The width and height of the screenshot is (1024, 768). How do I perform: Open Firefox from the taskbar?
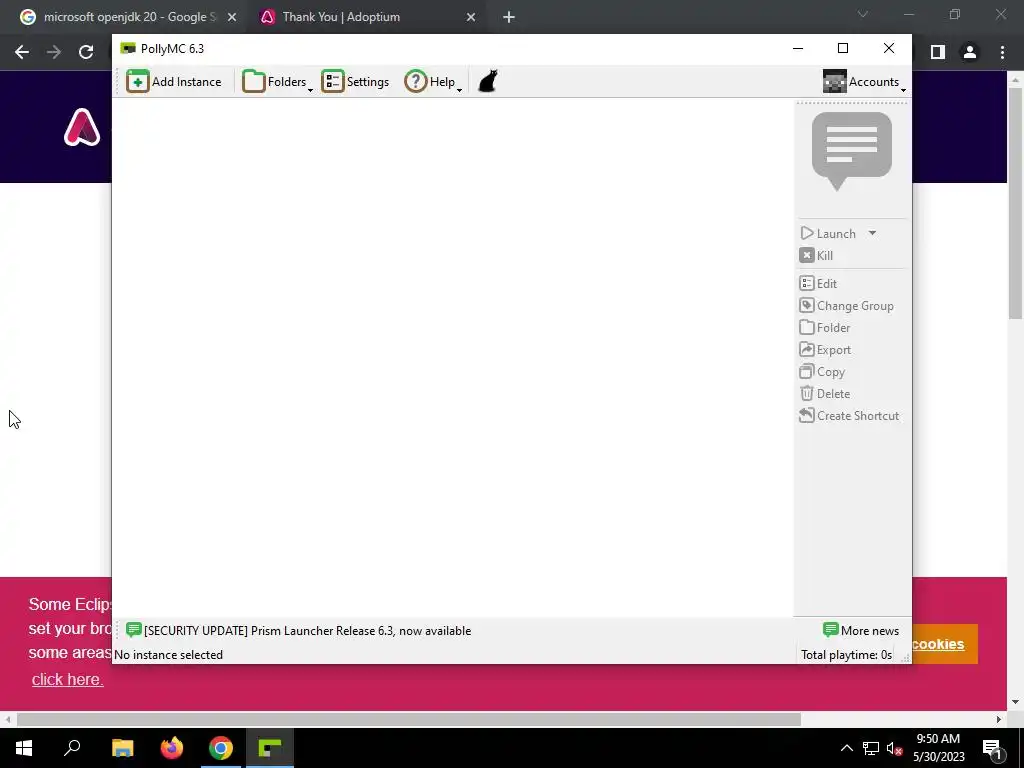172,748
